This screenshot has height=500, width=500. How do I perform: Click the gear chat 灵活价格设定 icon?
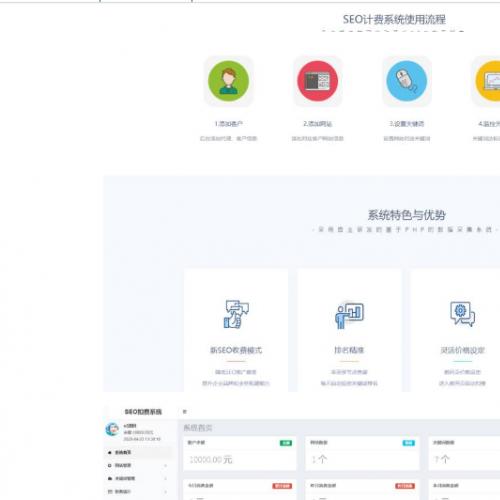[x=462, y=314]
